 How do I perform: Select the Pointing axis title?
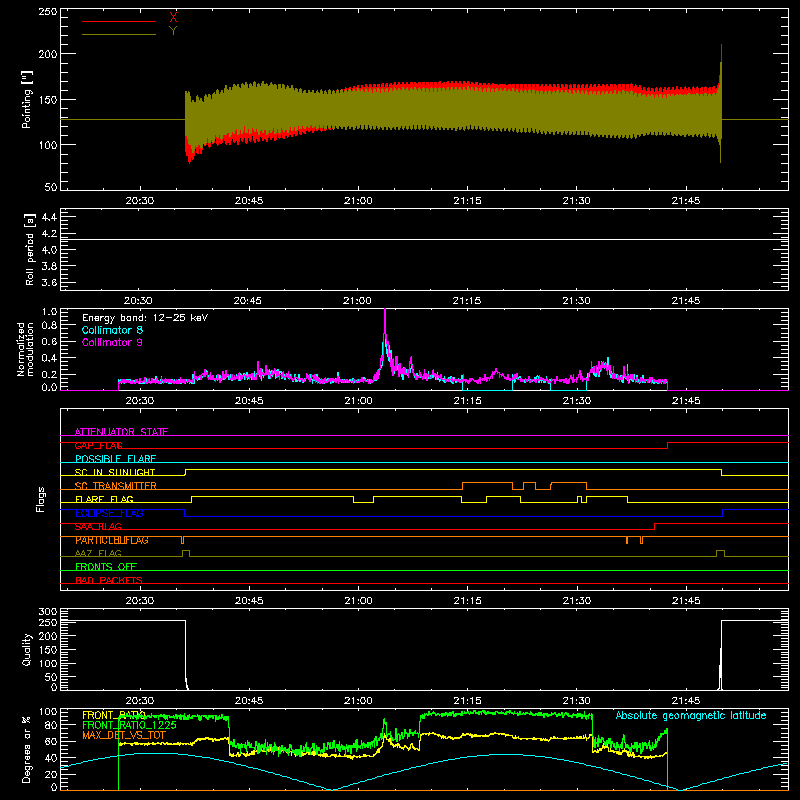pos(27,99)
